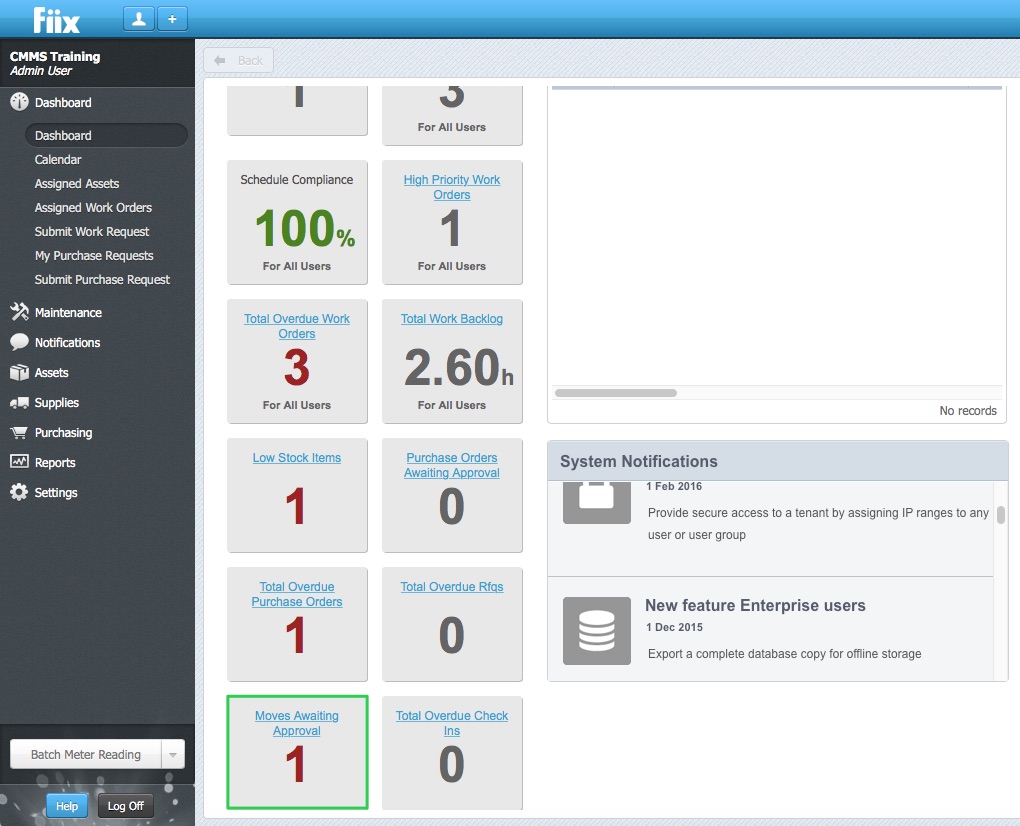This screenshot has height=826, width=1020.
Task: Open Submit Purchase Request page
Action: pyautogui.click(x=102, y=280)
